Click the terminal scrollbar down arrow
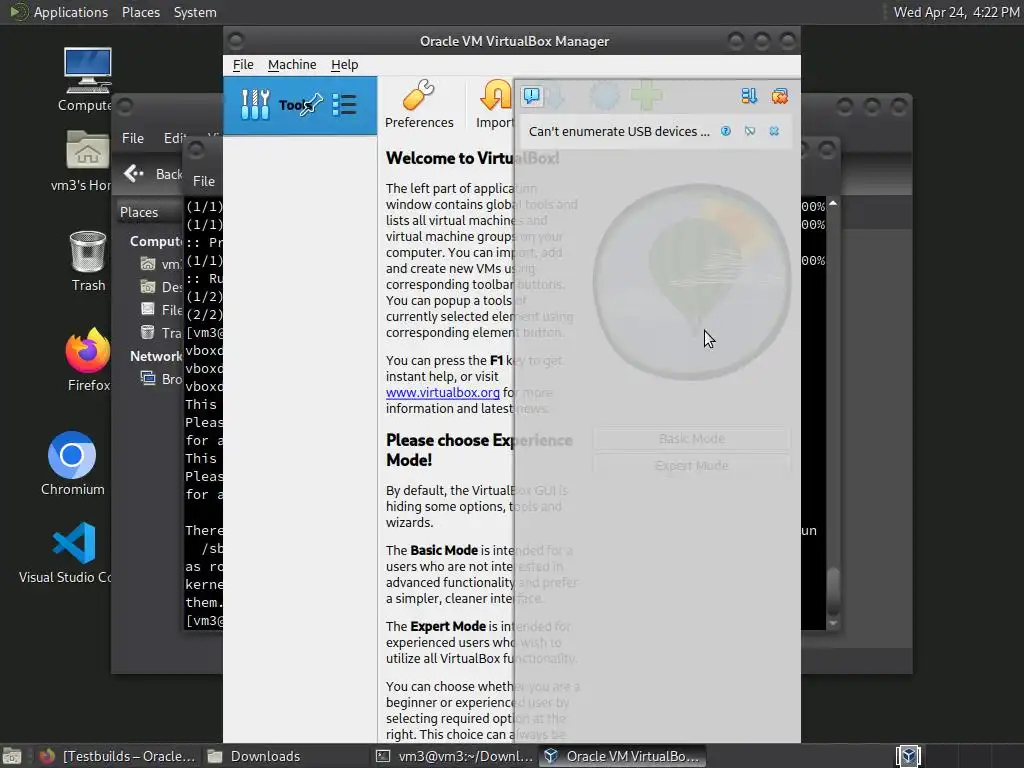This screenshot has width=1024, height=768. tap(833, 624)
